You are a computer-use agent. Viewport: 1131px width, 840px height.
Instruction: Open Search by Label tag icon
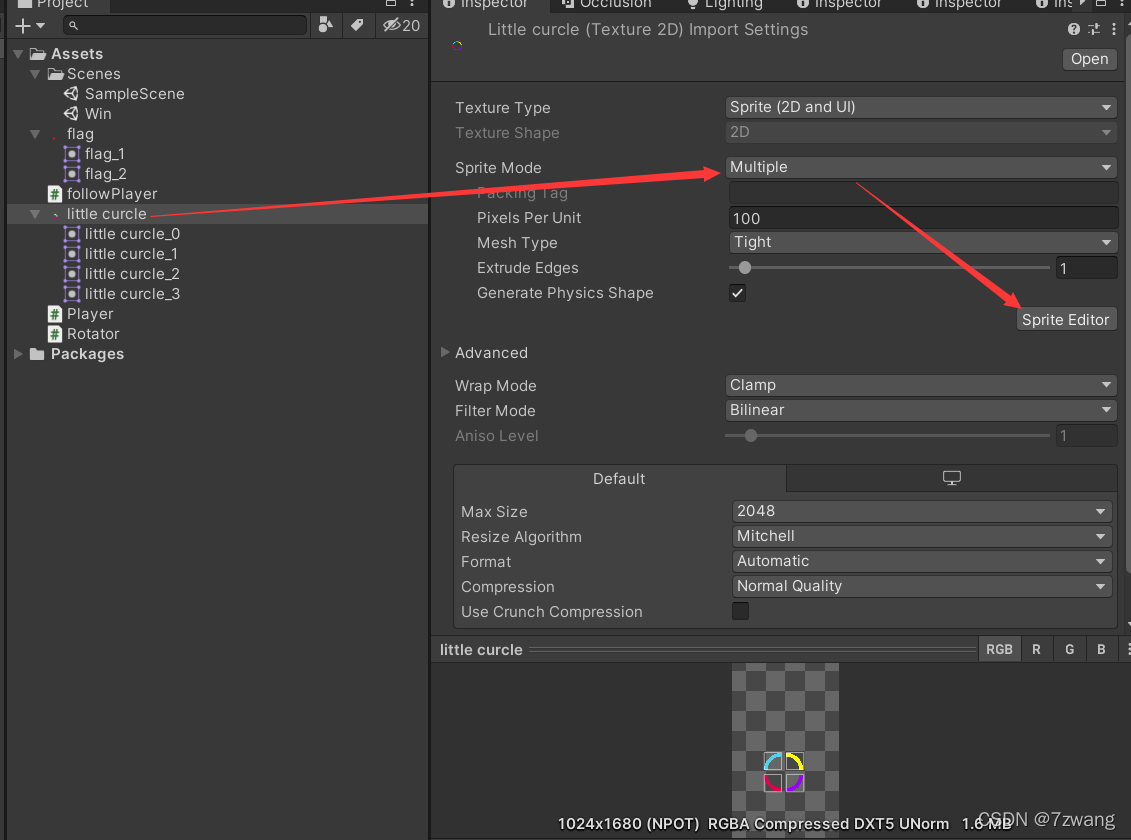pyautogui.click(x=357, y=25)
